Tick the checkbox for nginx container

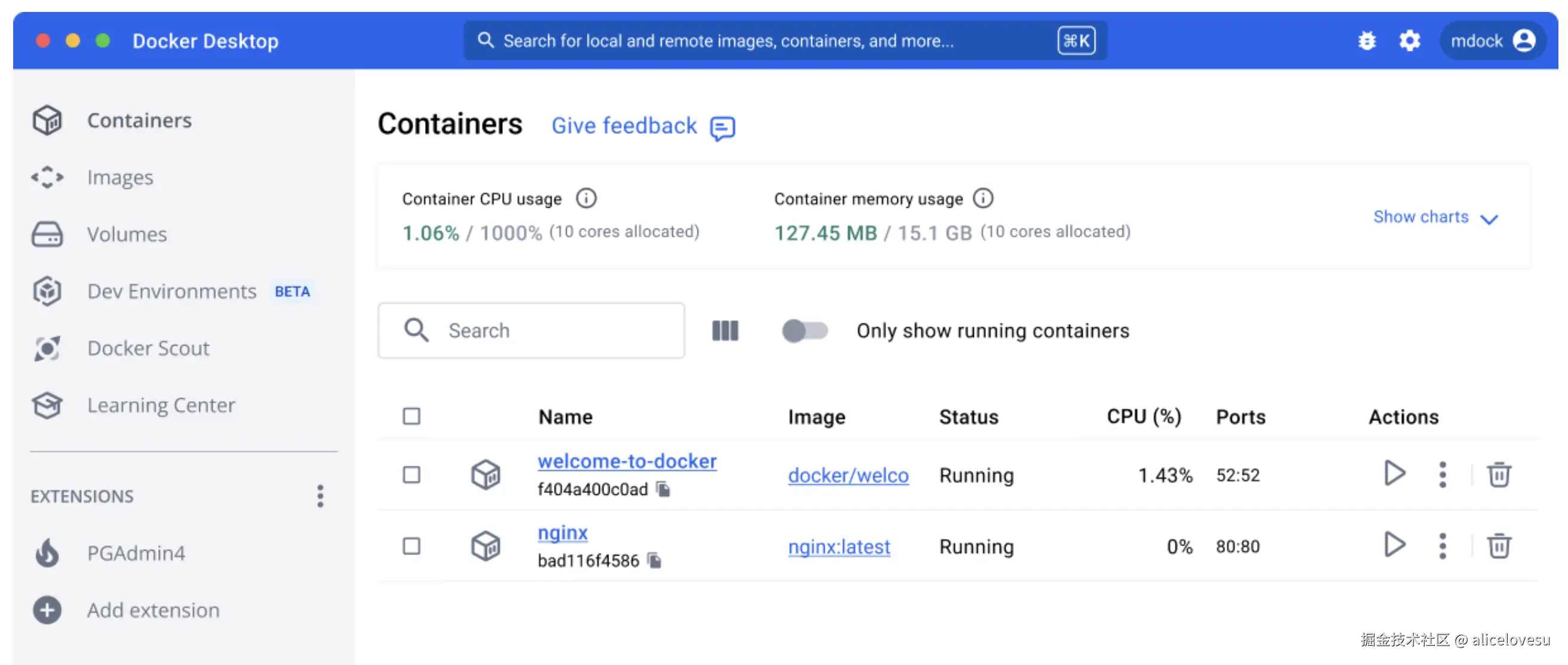click(x=411, y=546)
